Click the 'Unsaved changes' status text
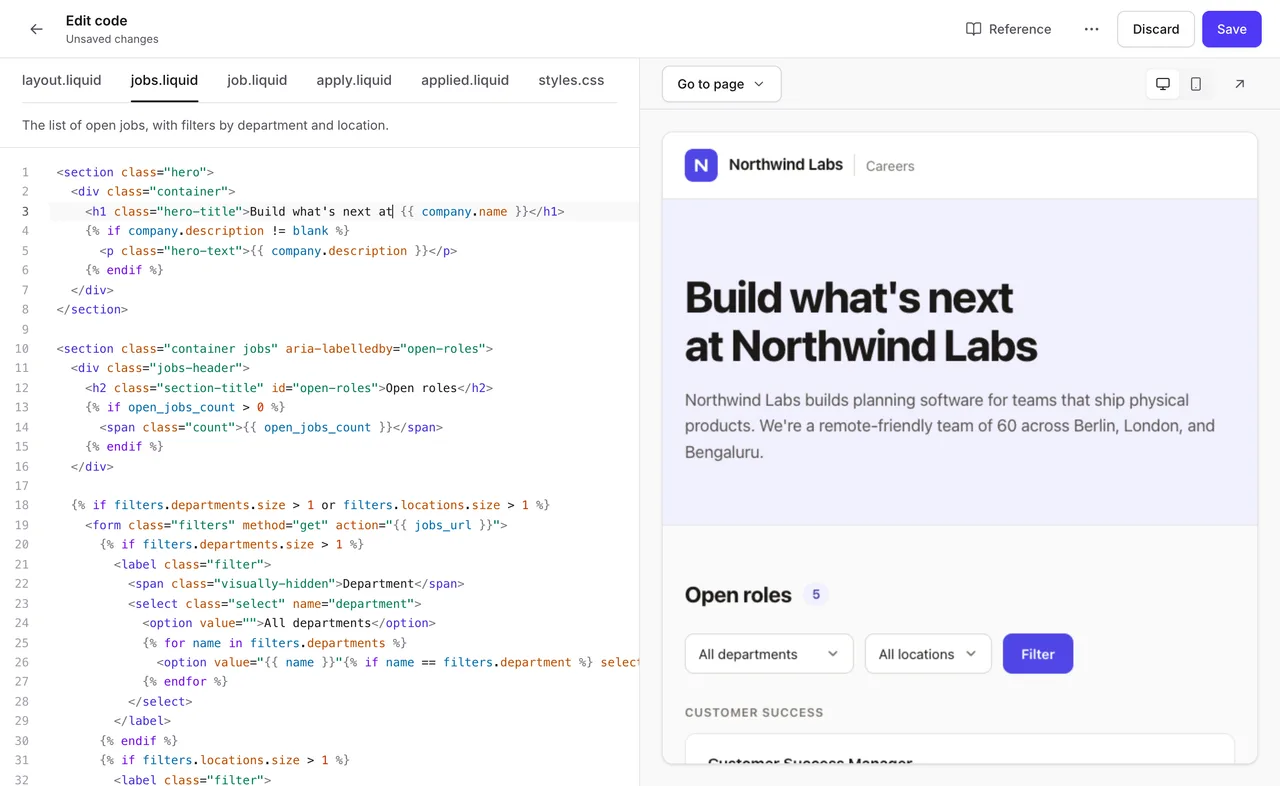 click(x=112, y=39)
